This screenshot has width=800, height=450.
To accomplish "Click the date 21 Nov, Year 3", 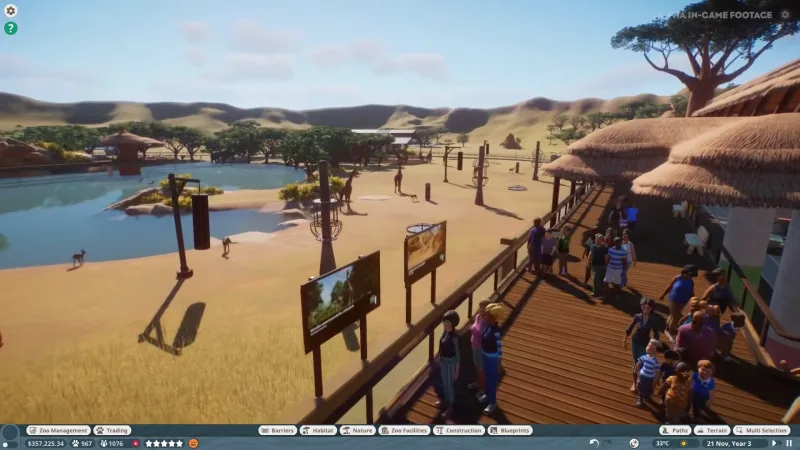I will [729, 443].
